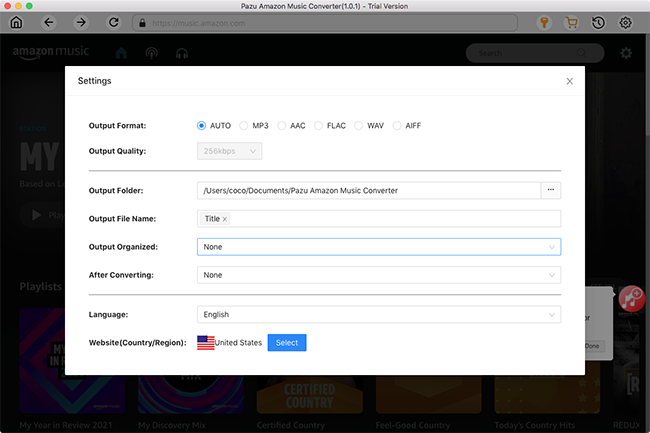The height and width of the screenshot is (433, 650).
Task: Click Select for website country/region
Action: 287,343
